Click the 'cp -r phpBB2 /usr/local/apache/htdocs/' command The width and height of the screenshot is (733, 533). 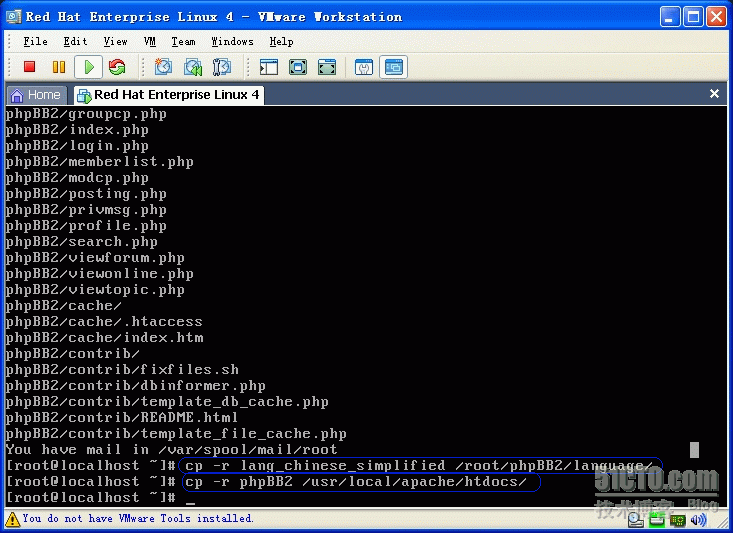click(356, 482)
